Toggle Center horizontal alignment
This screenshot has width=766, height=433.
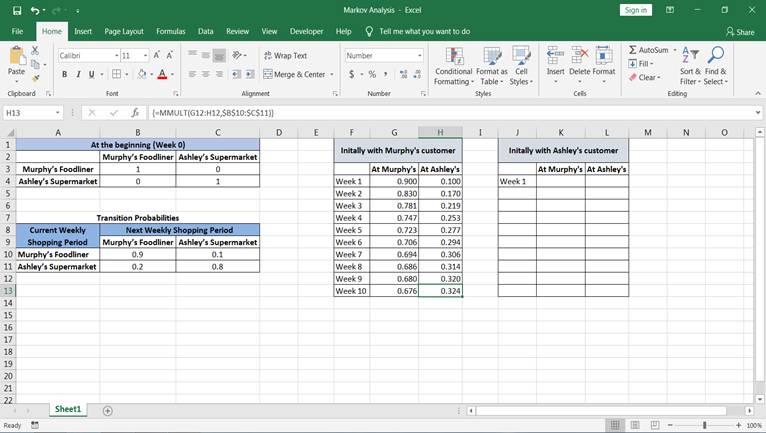click(206, 74)
